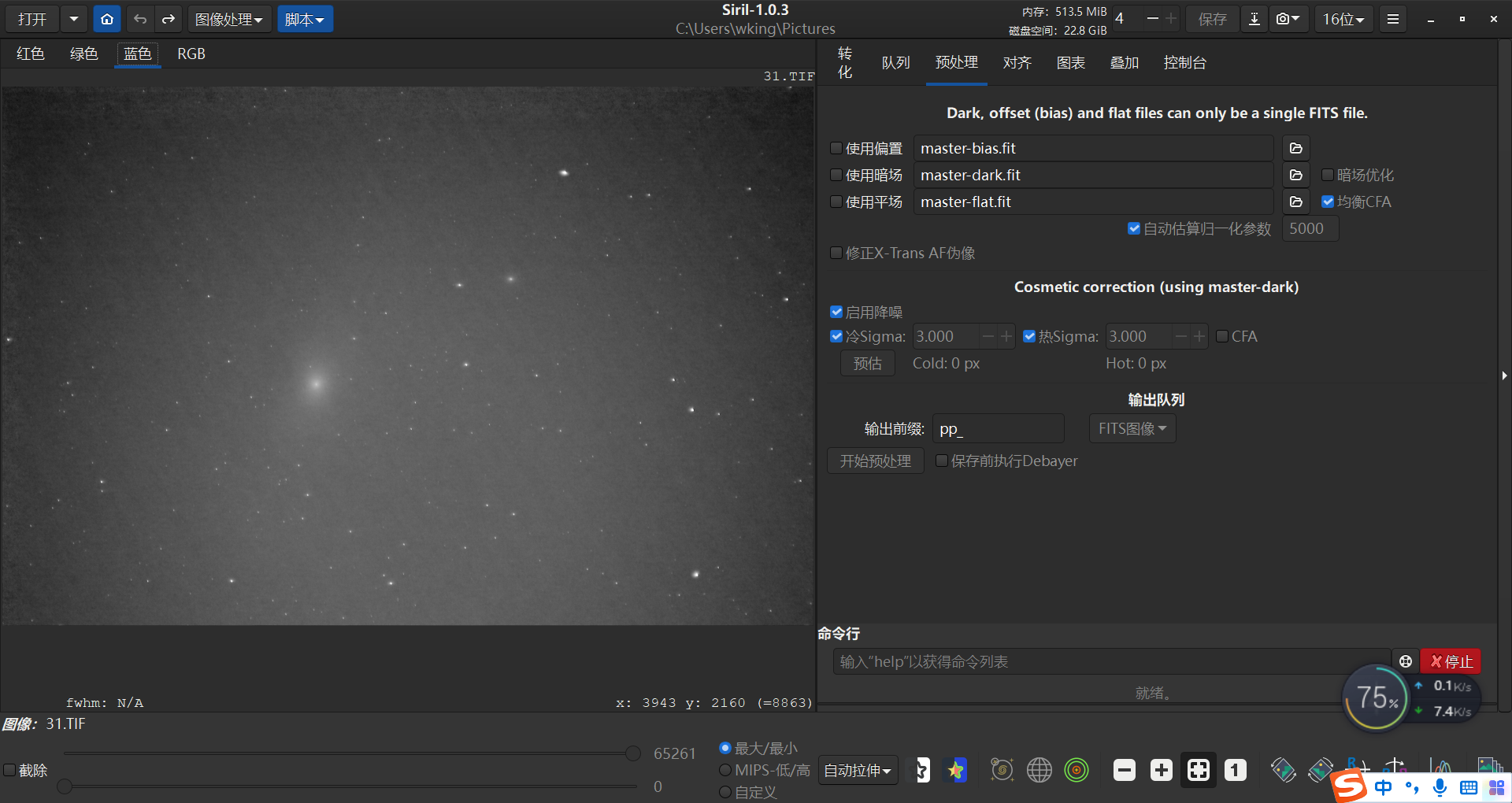Click the Save As download icon
This screenshot has height=803, width=1512.
coord(1254,19)
